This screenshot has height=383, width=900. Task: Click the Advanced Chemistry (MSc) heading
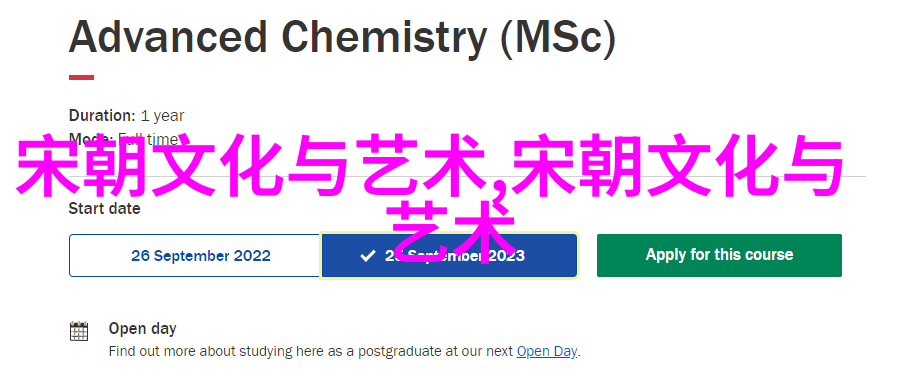click(x=342, y=37)
